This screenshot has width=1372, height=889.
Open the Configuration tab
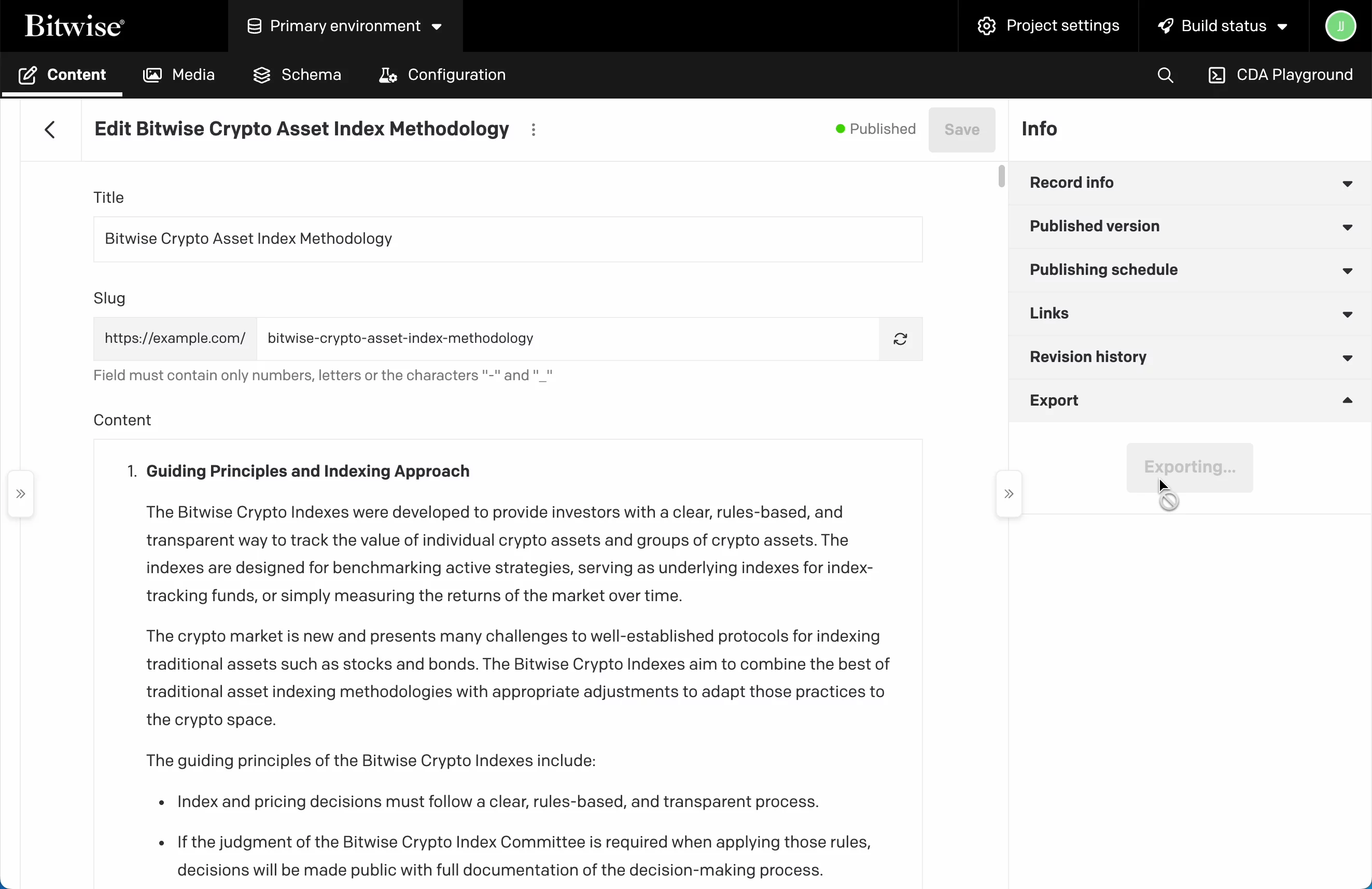(441, 75)
